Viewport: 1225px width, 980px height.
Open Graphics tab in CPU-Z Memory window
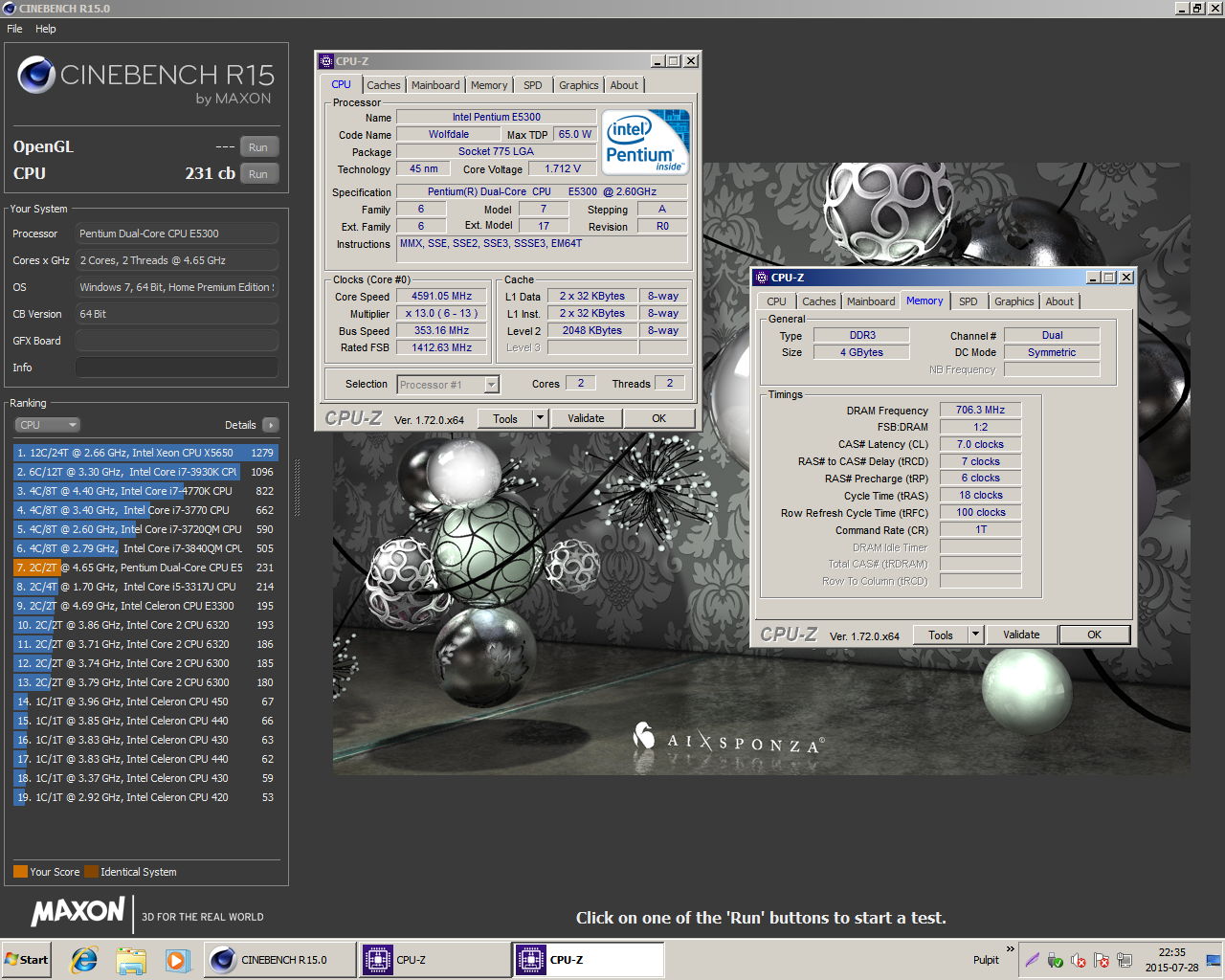click(1014, 301)
